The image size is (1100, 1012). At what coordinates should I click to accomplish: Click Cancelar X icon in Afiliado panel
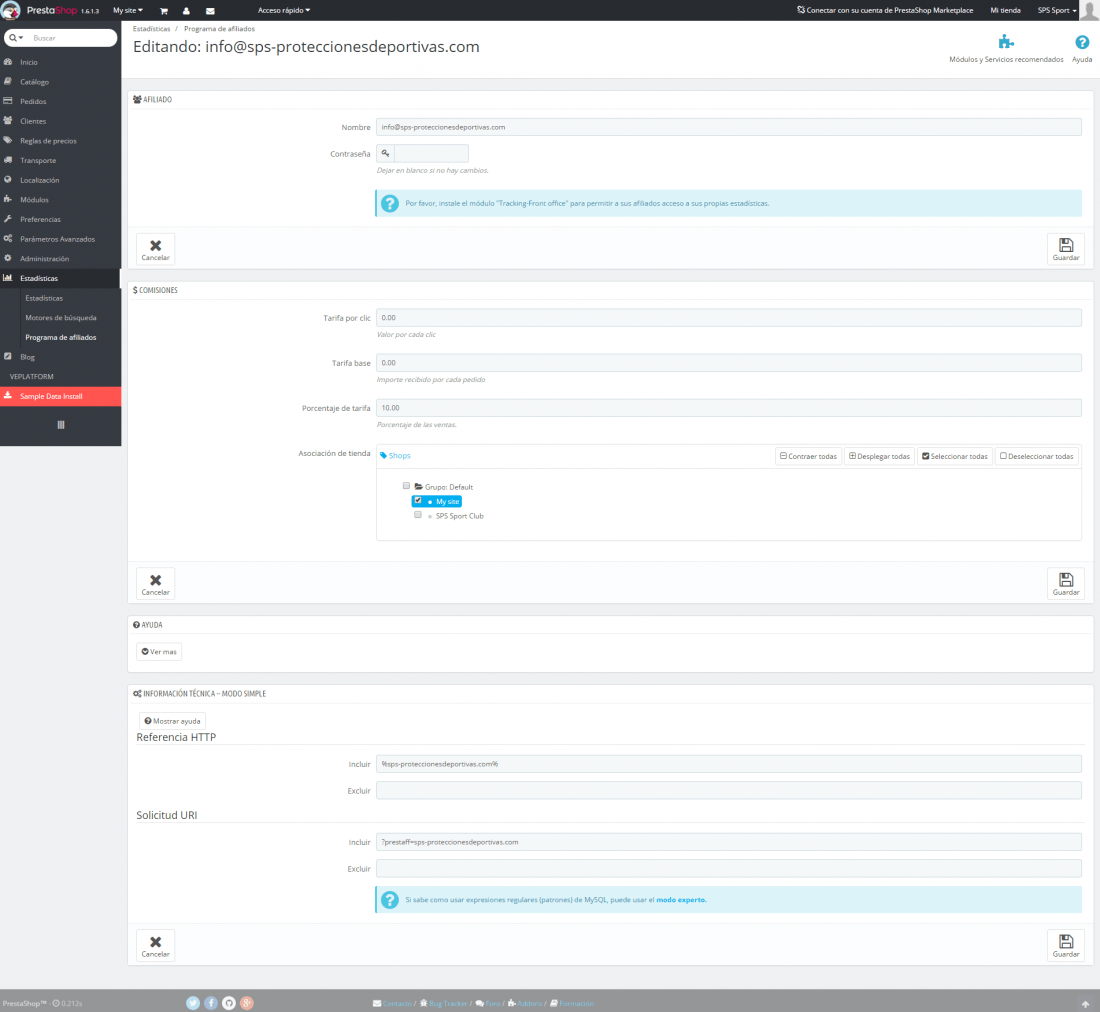coord(155,249)
